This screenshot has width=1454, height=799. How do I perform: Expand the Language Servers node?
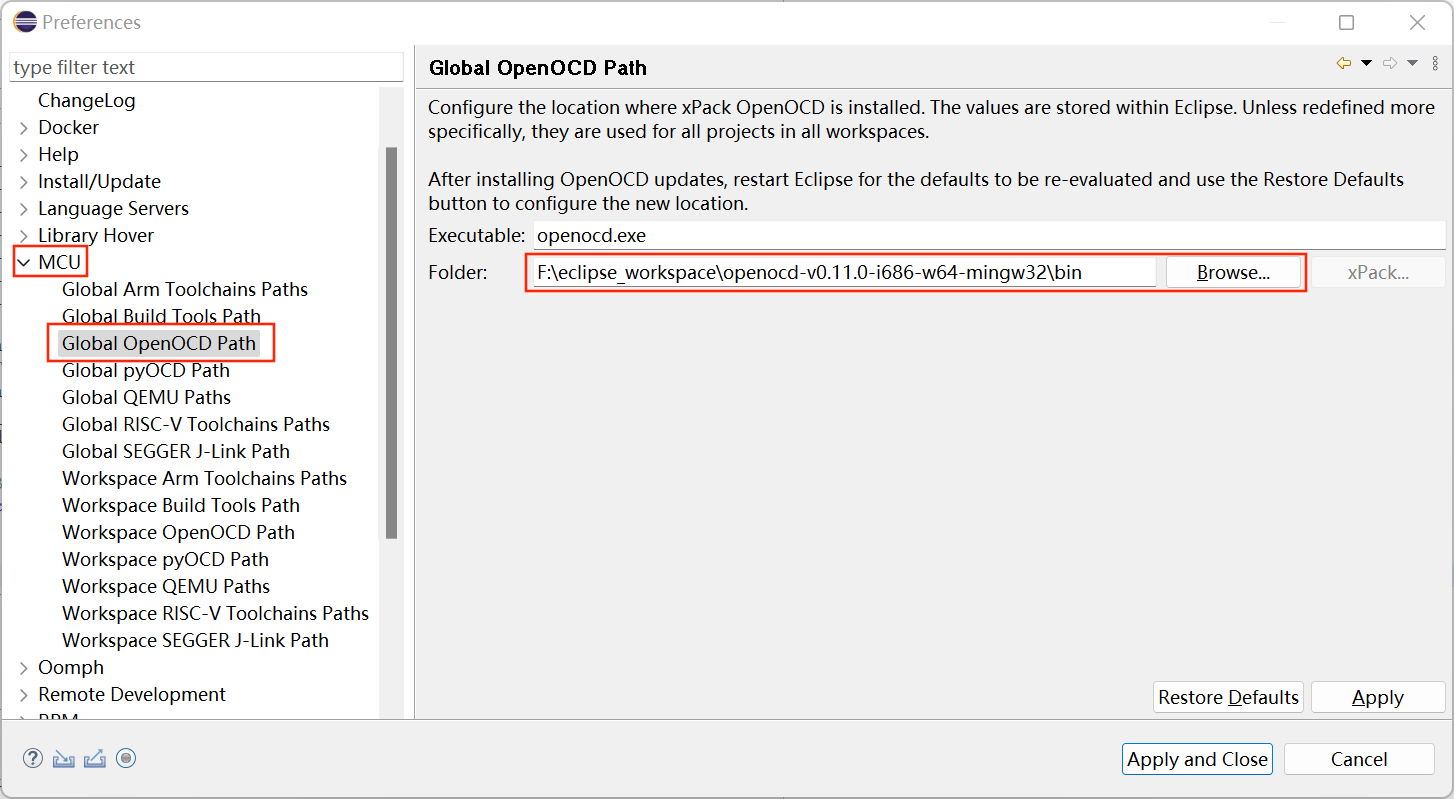pyautogui.click(x=24, y=209)
